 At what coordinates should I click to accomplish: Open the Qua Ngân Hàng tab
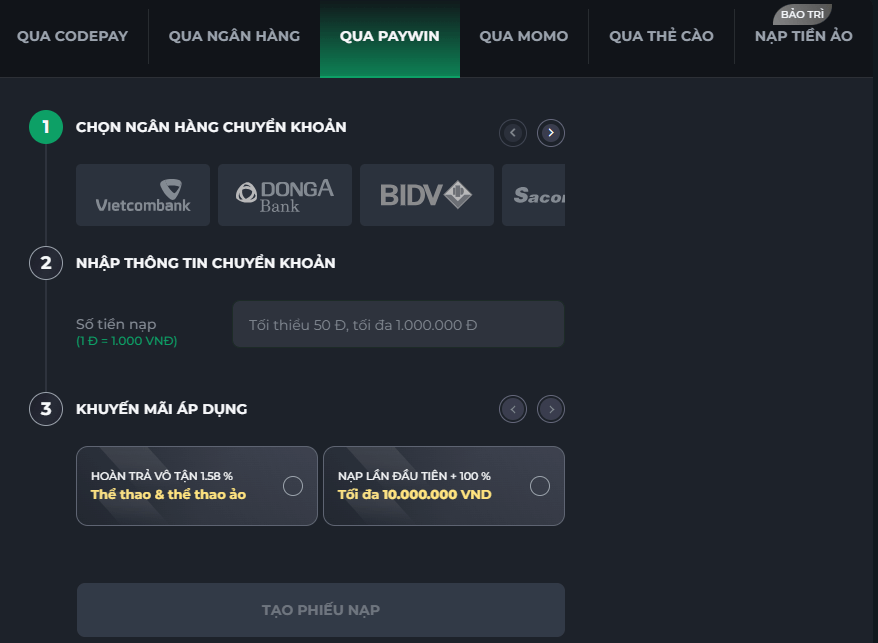click(x=234, y=36)
